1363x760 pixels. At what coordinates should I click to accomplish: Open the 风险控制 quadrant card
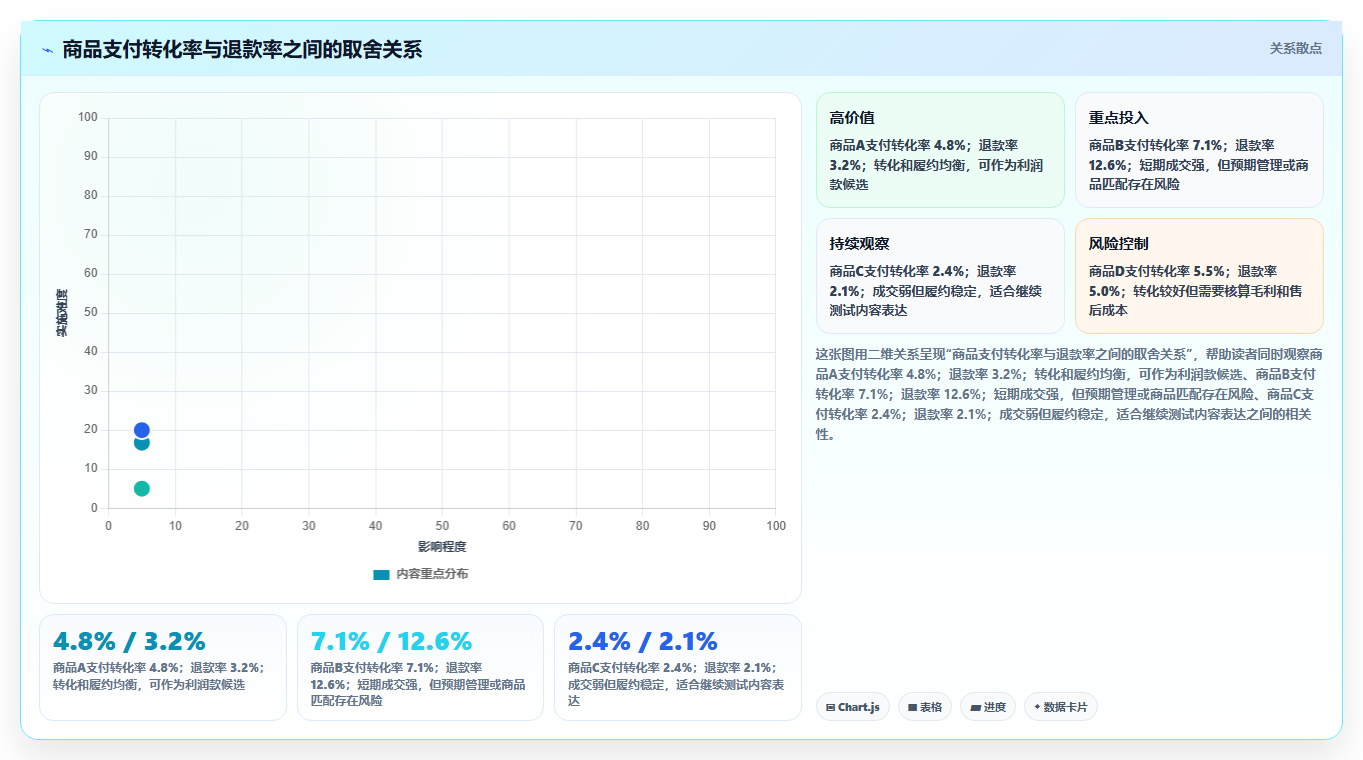1199,276
